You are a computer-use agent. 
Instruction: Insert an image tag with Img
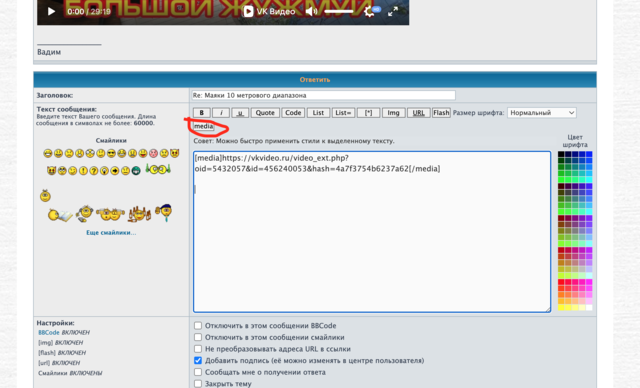[x=393, y=113]
